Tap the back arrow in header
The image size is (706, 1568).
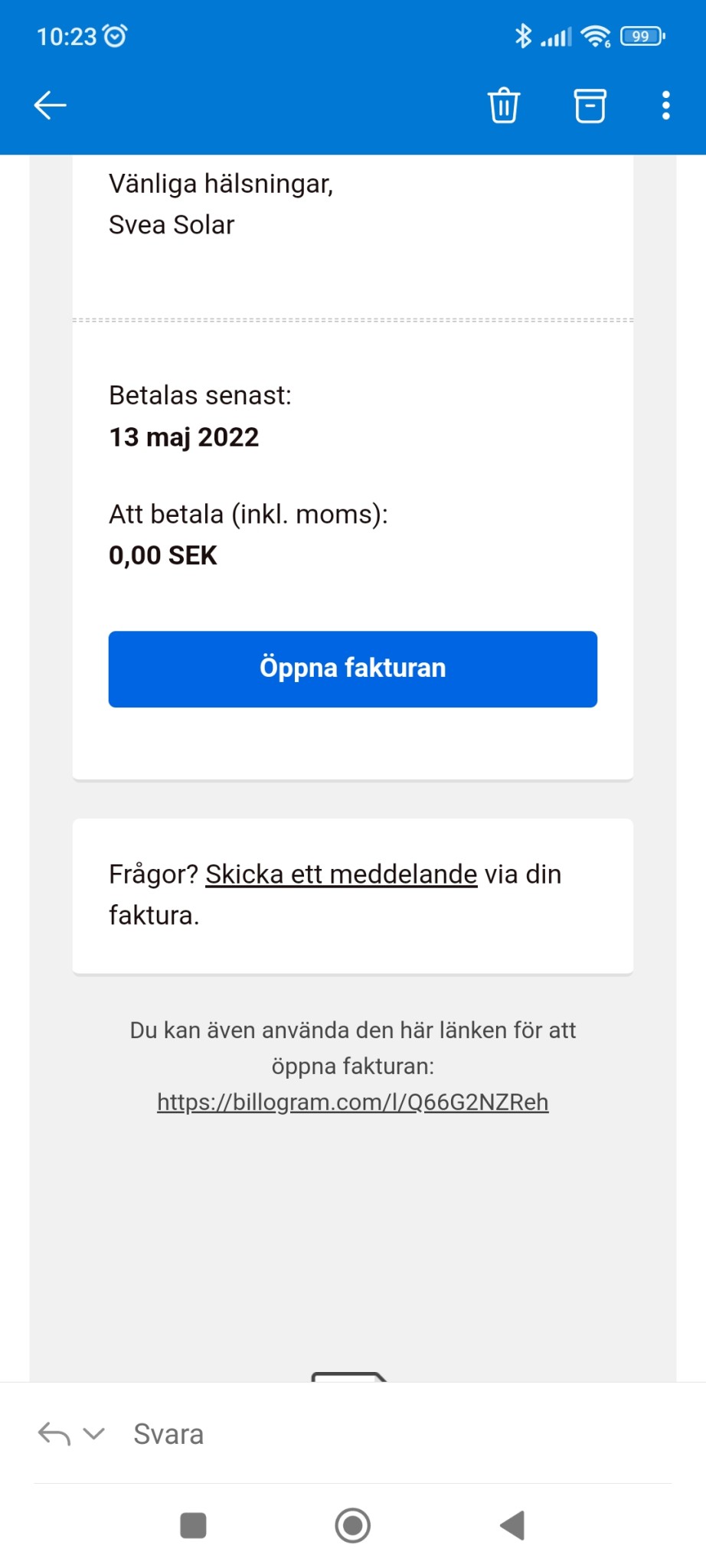point(51,106)
